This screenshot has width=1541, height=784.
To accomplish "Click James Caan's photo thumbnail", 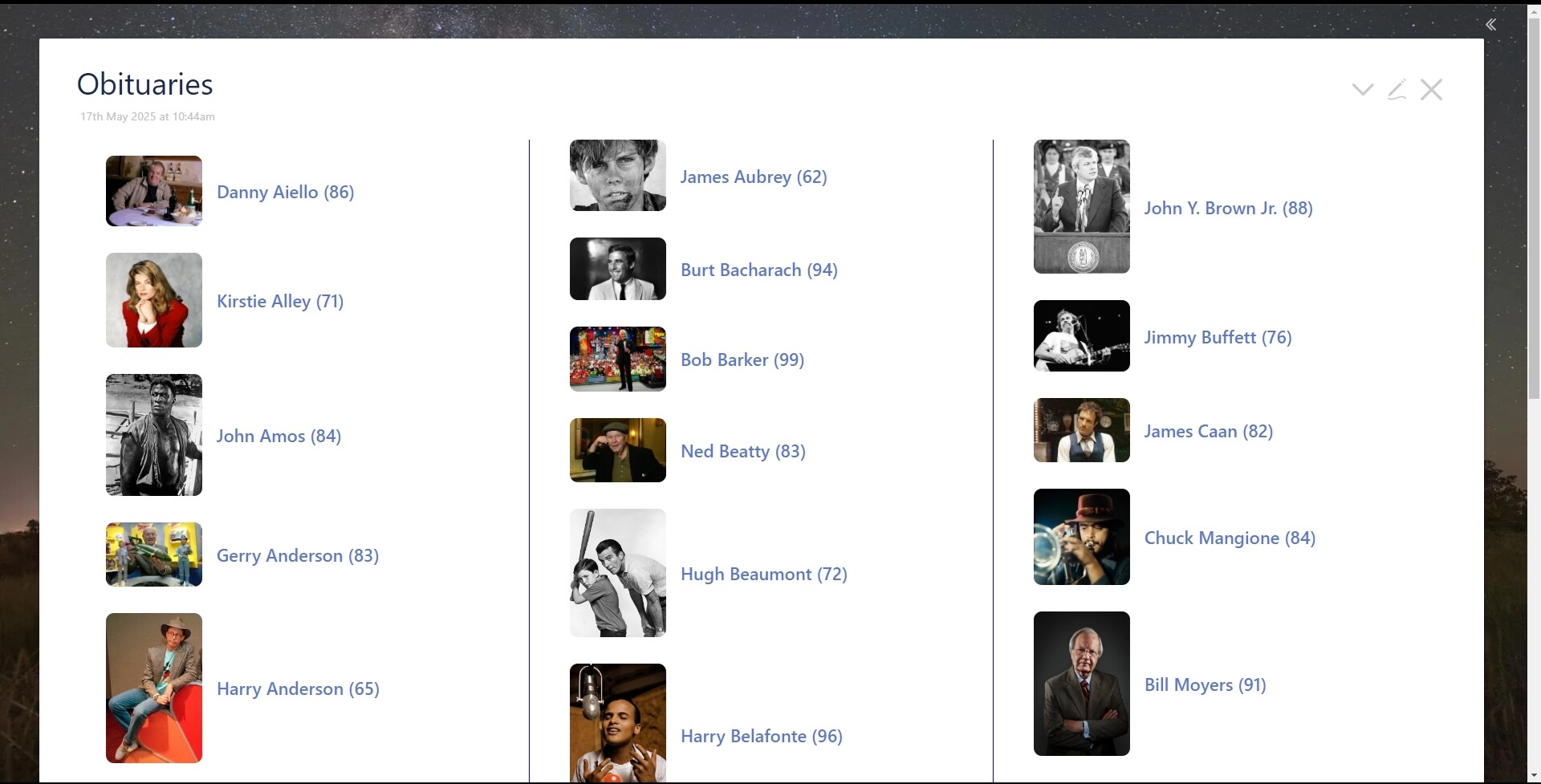I will pos(1082,430).
